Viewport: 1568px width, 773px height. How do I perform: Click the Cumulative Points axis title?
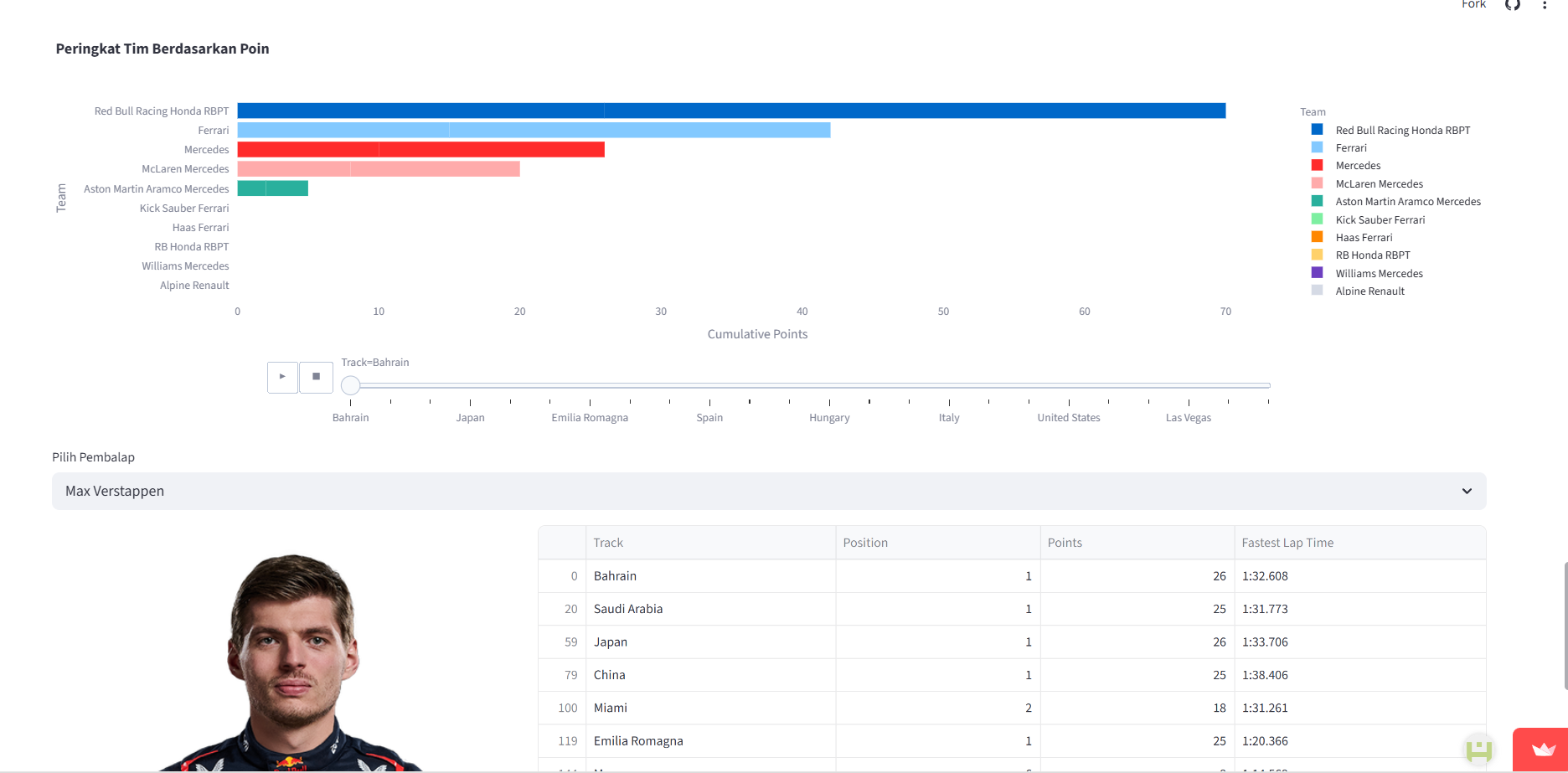coord(757,334)
